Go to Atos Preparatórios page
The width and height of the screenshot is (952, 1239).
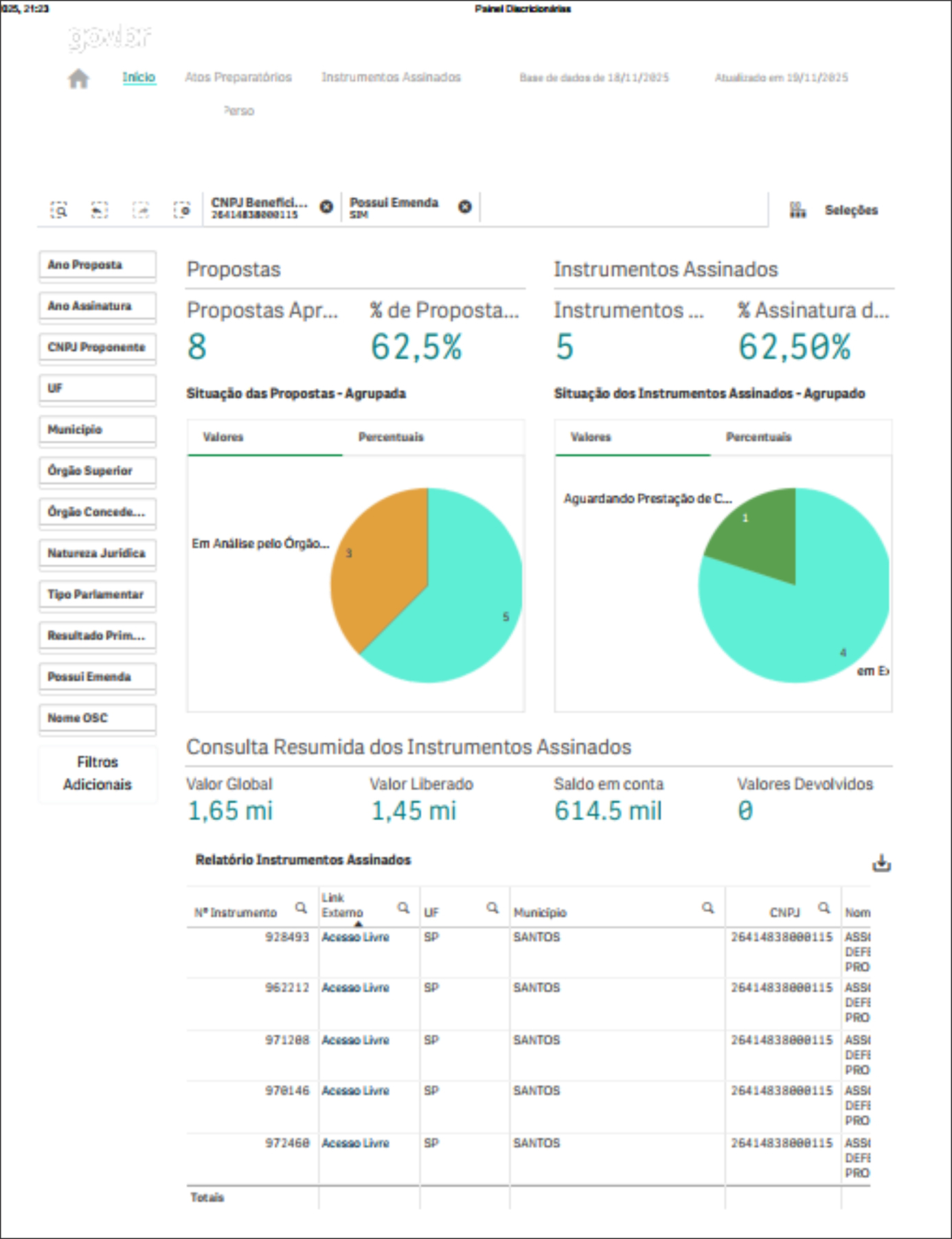[x=238, y=78]
